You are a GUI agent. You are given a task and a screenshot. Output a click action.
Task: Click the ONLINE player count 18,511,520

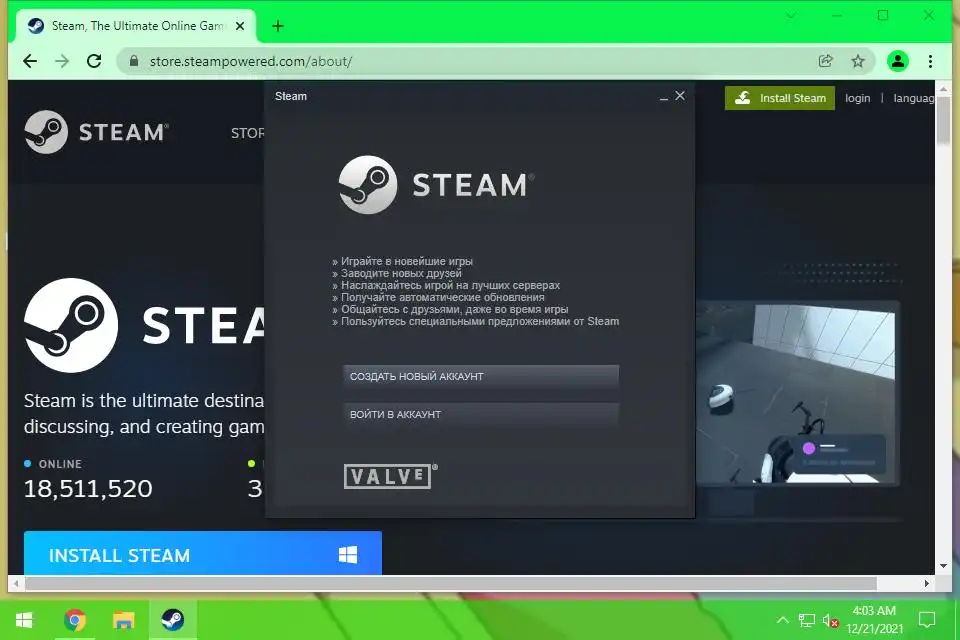(88, 488)
